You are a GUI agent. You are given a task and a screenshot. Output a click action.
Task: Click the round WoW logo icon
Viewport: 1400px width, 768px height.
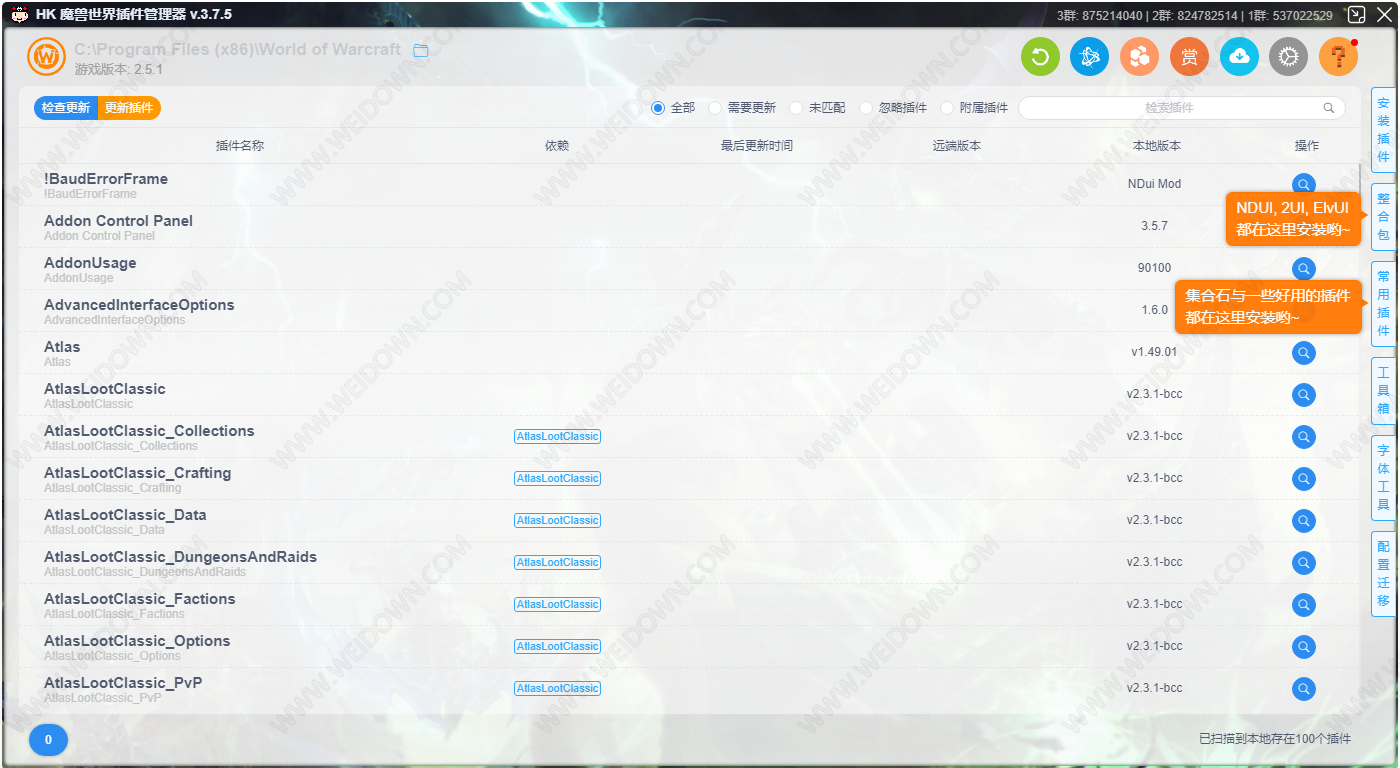(x=46, y=57)
